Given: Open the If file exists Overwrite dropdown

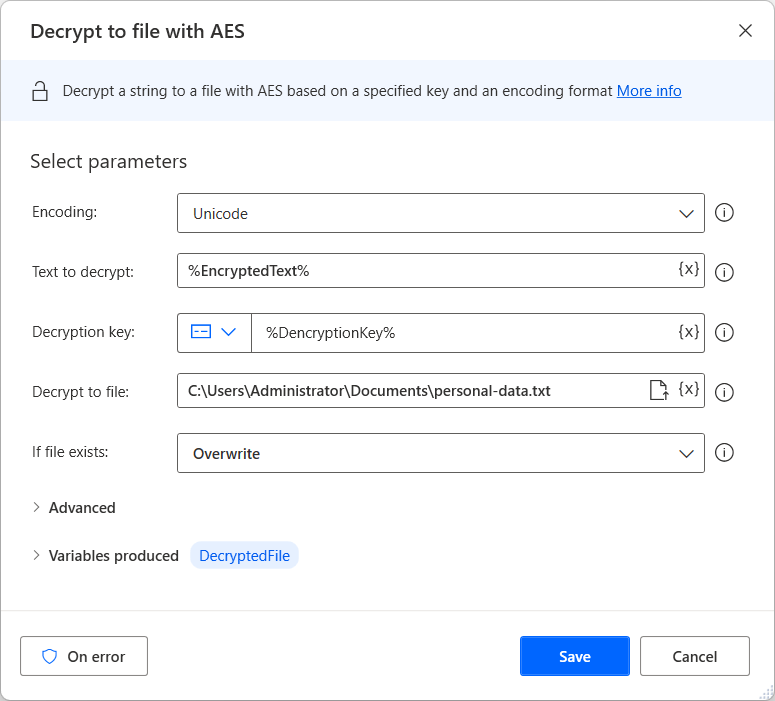Looking at the screenshot, I should [440, 453].
